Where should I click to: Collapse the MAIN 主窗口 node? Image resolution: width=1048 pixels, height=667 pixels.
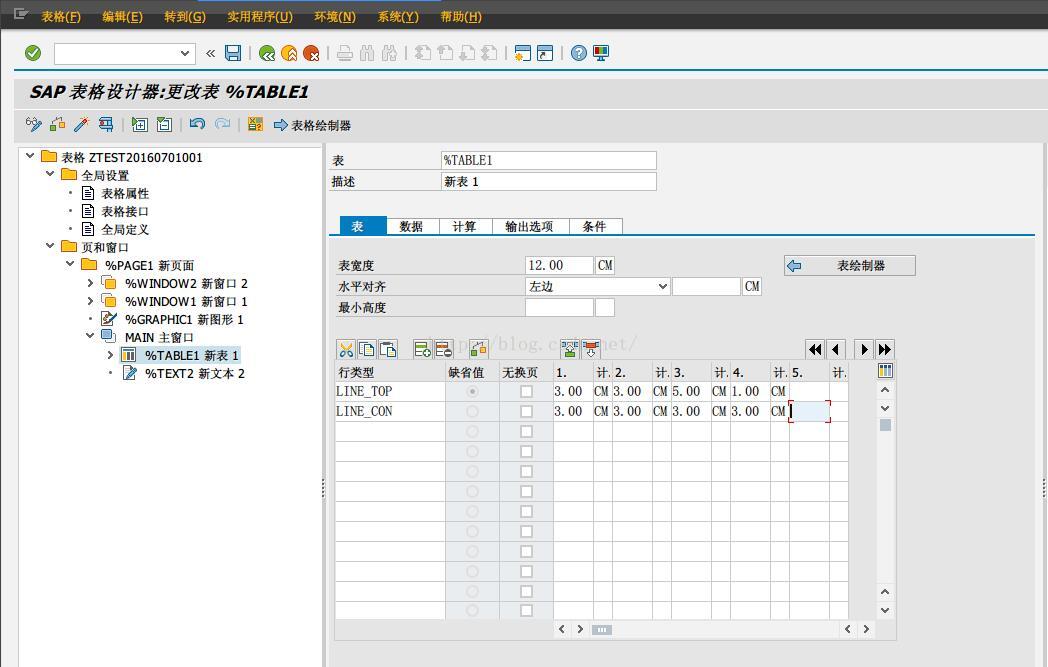coord(90,336)
